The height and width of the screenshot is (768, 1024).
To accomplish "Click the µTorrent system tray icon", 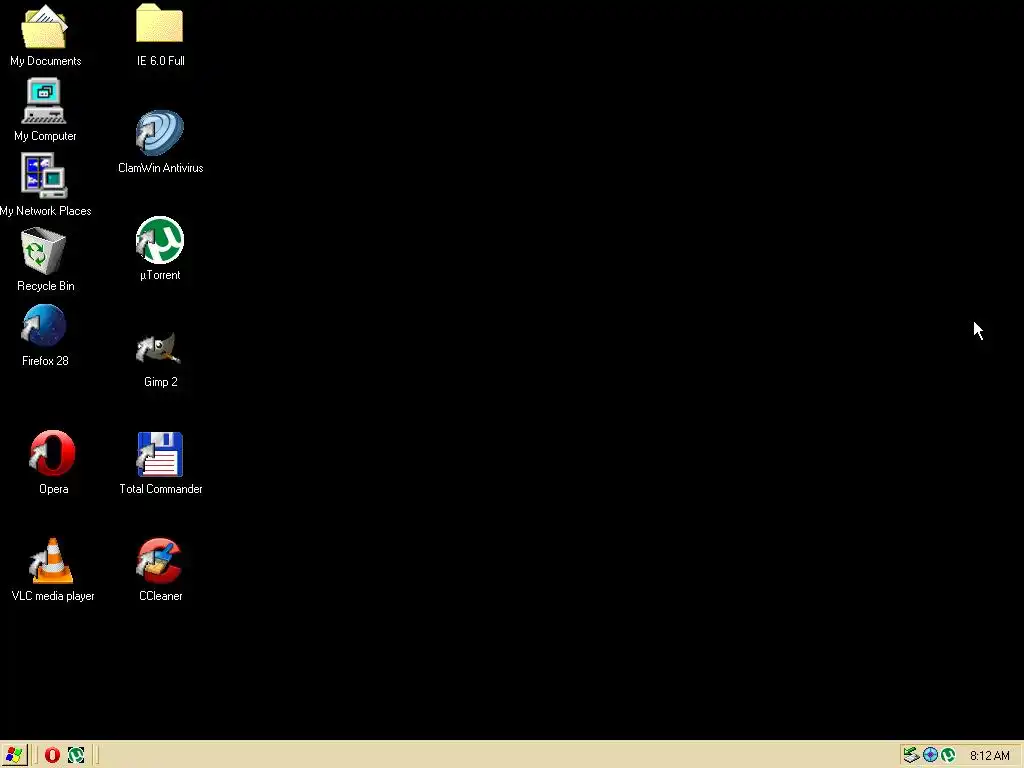I will 948,756.
